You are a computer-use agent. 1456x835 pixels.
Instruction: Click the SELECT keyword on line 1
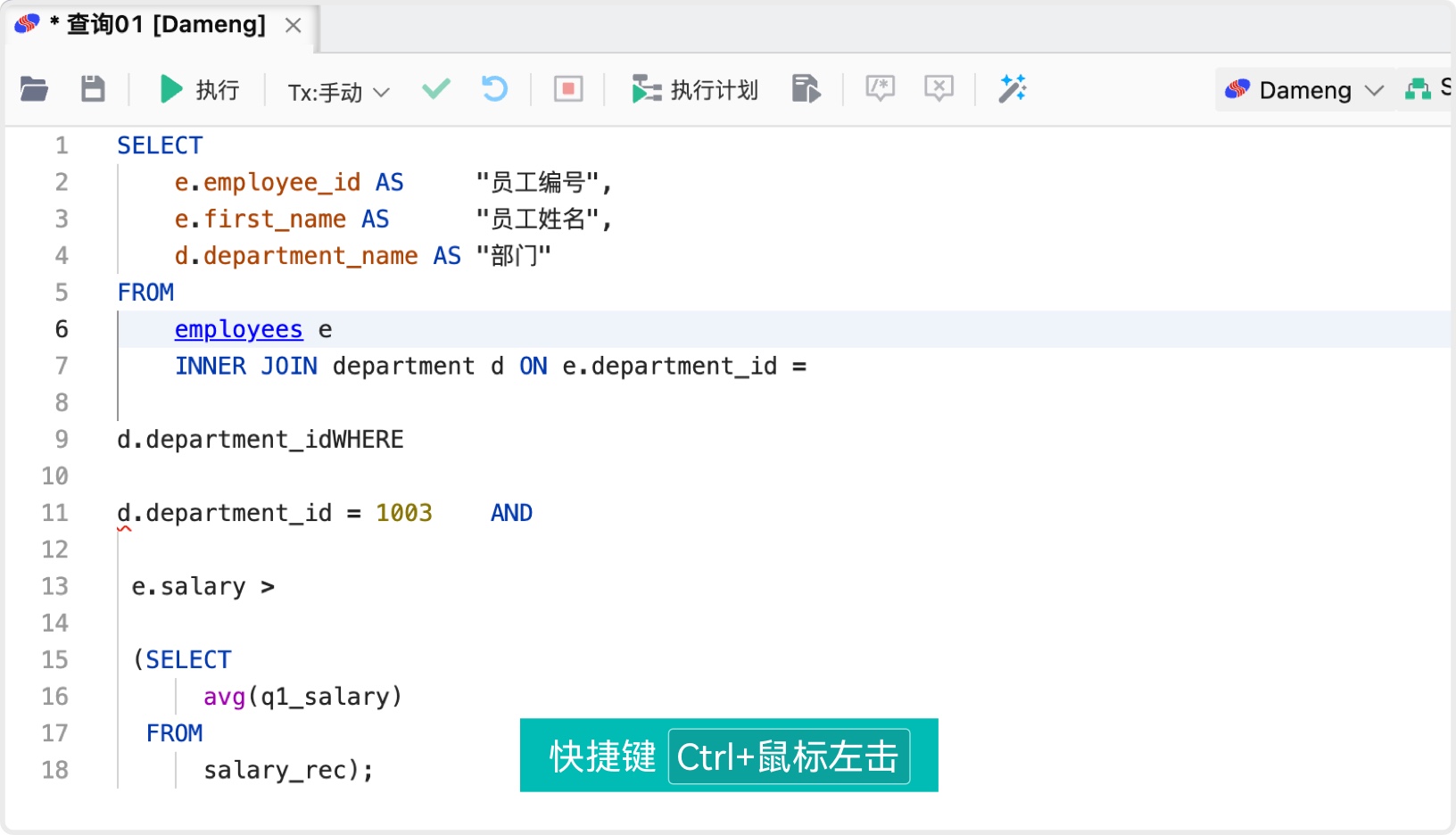click(x=160, y=145)
